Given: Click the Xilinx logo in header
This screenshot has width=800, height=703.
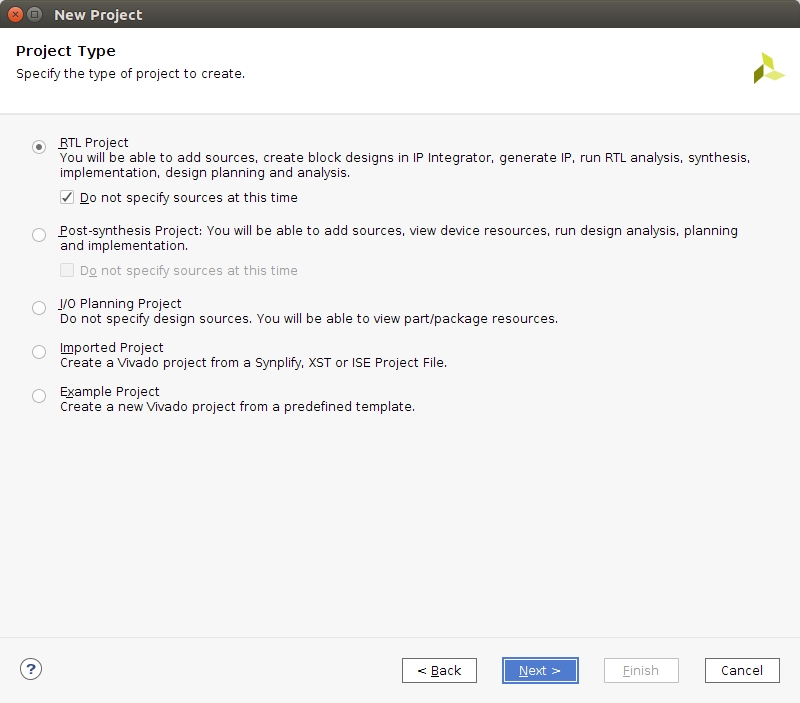Looking at the screenshot, I should [x=768, y=68].
